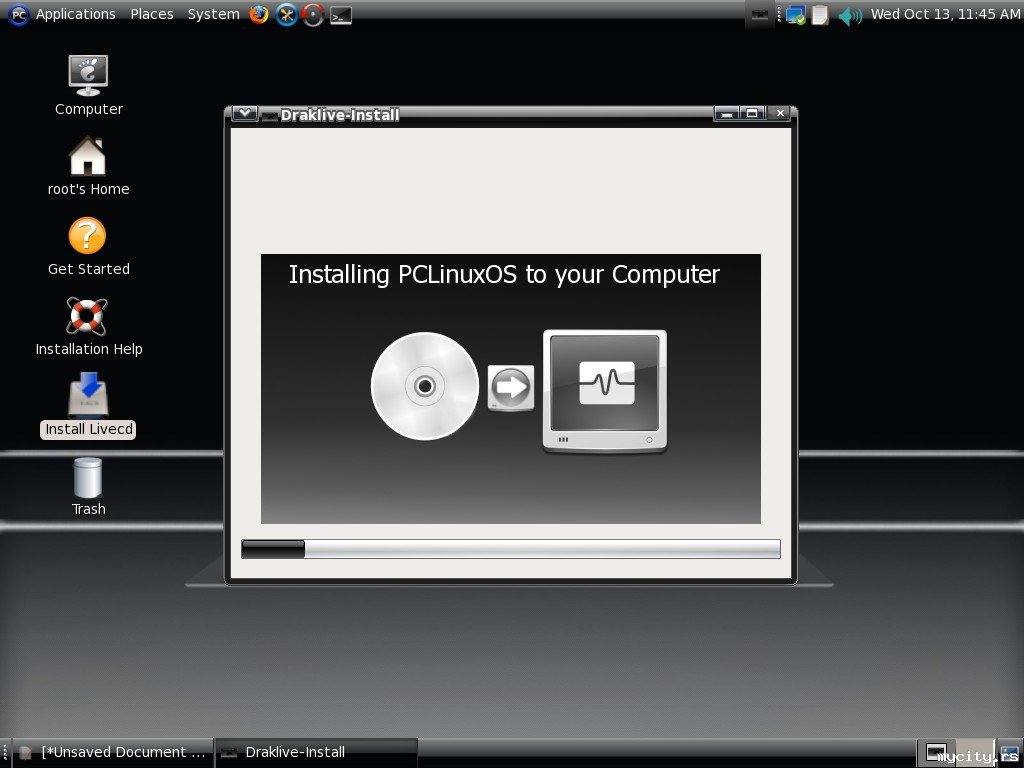The image size is (1024, 768).
Task: Select the second workspace in switcher
Action: pyautogui.click(x=975, y=753)
